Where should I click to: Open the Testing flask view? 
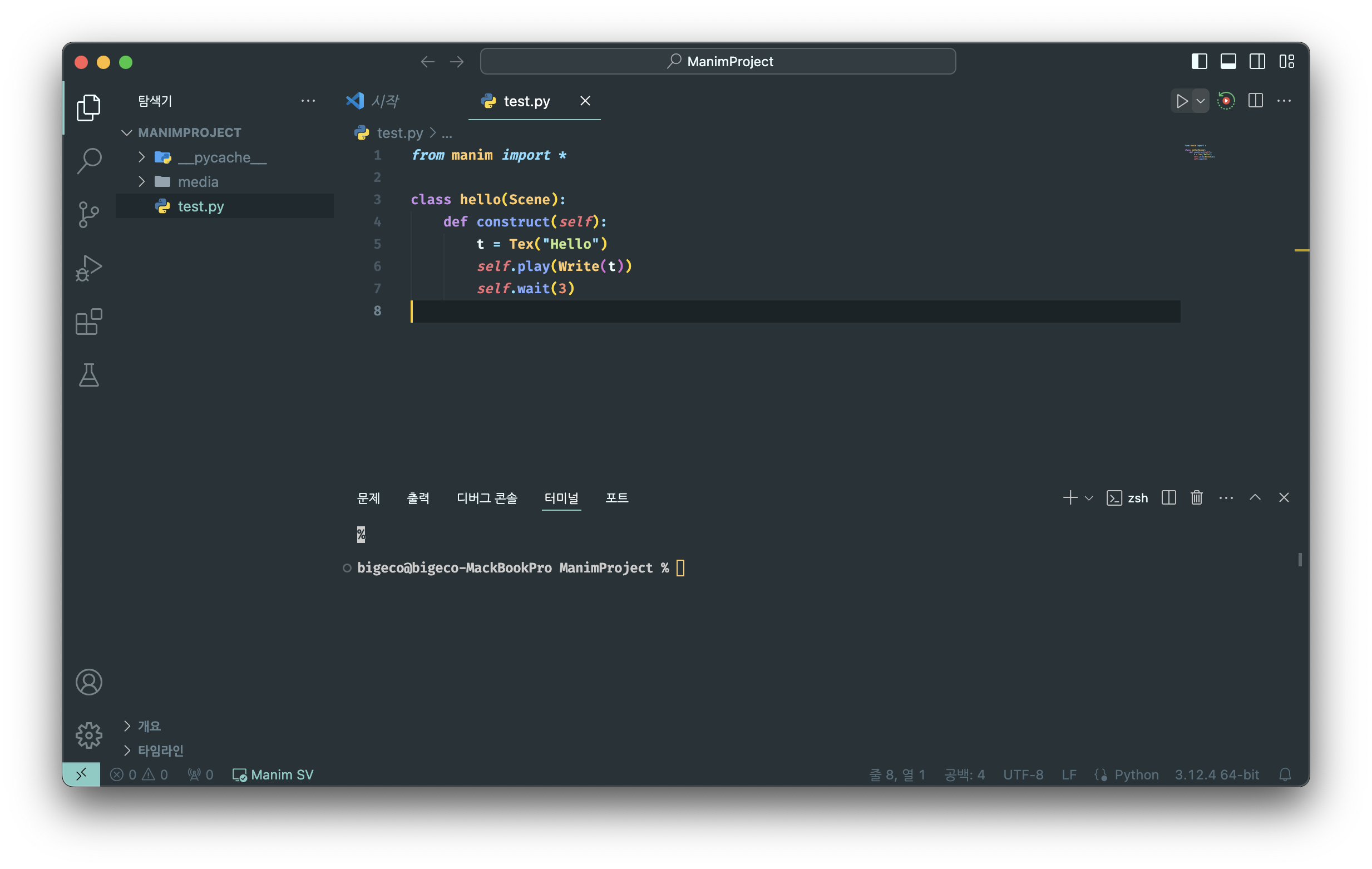click(x=88, y=375)
